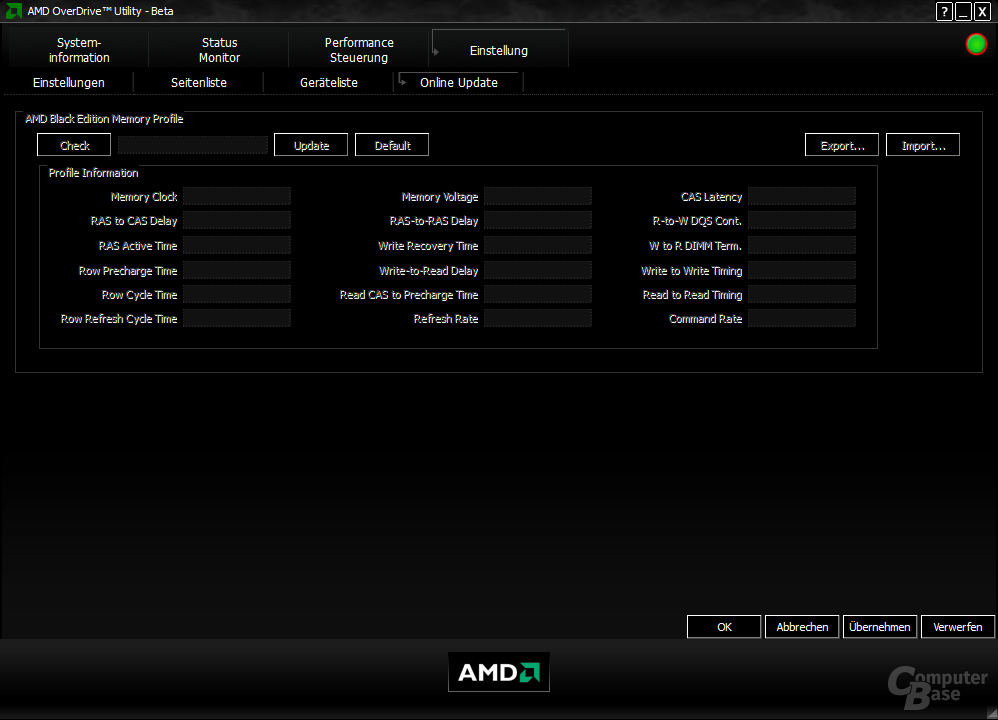Click the Memory Clock field

[x=237, y=196]
